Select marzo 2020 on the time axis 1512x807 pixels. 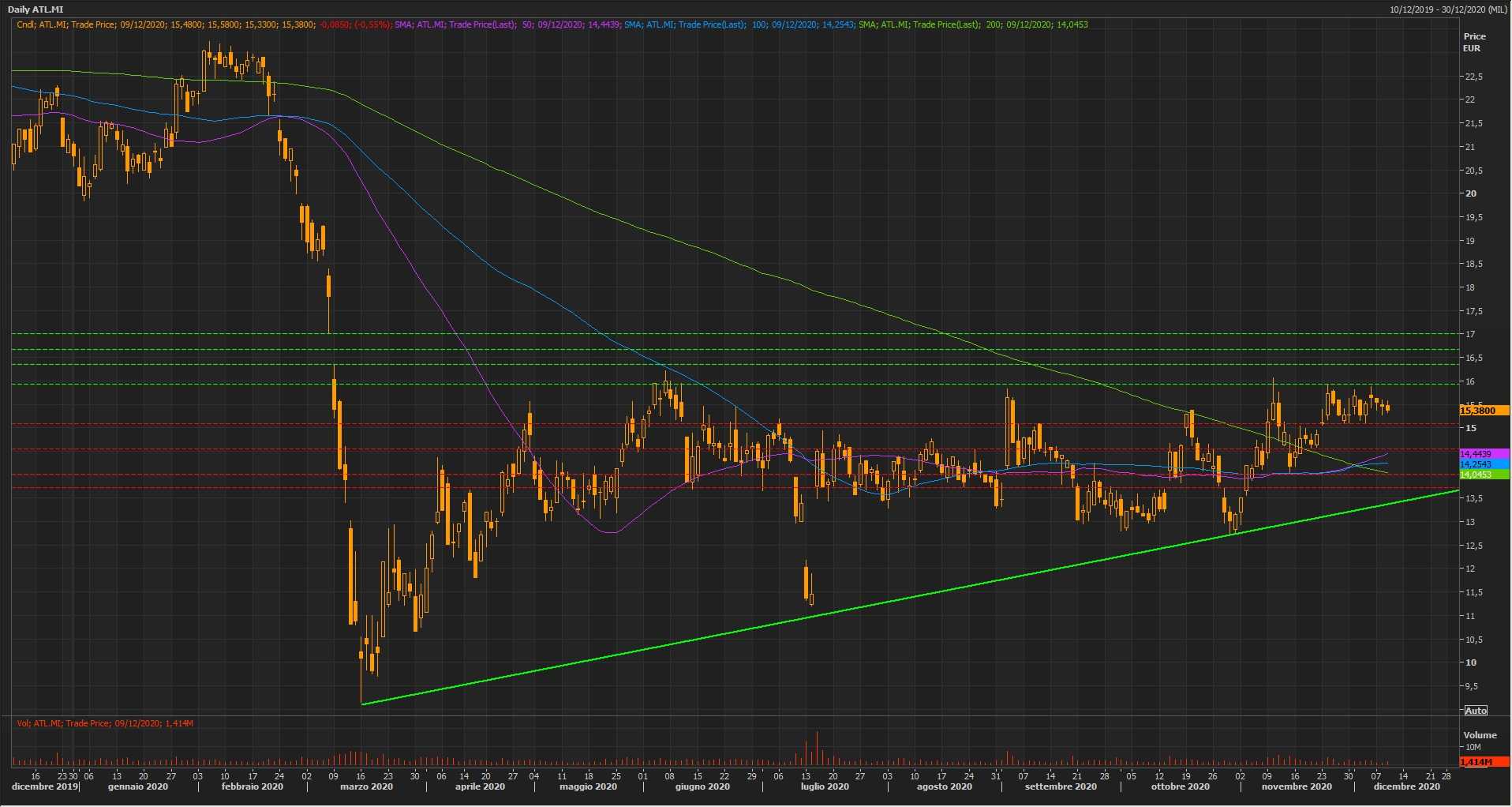[366, 786]
